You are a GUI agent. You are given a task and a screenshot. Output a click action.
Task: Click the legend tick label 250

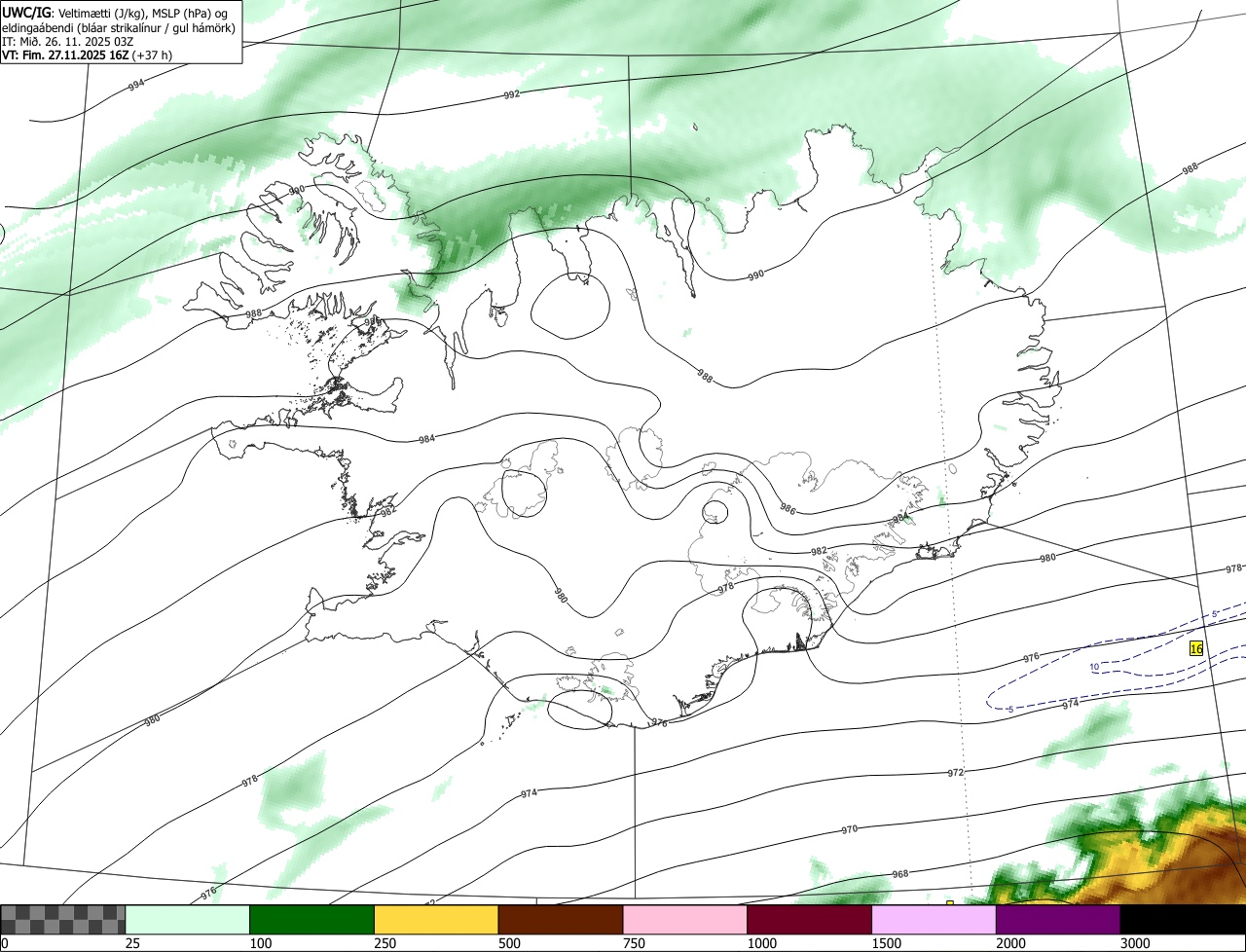click(x=385, y=943)
